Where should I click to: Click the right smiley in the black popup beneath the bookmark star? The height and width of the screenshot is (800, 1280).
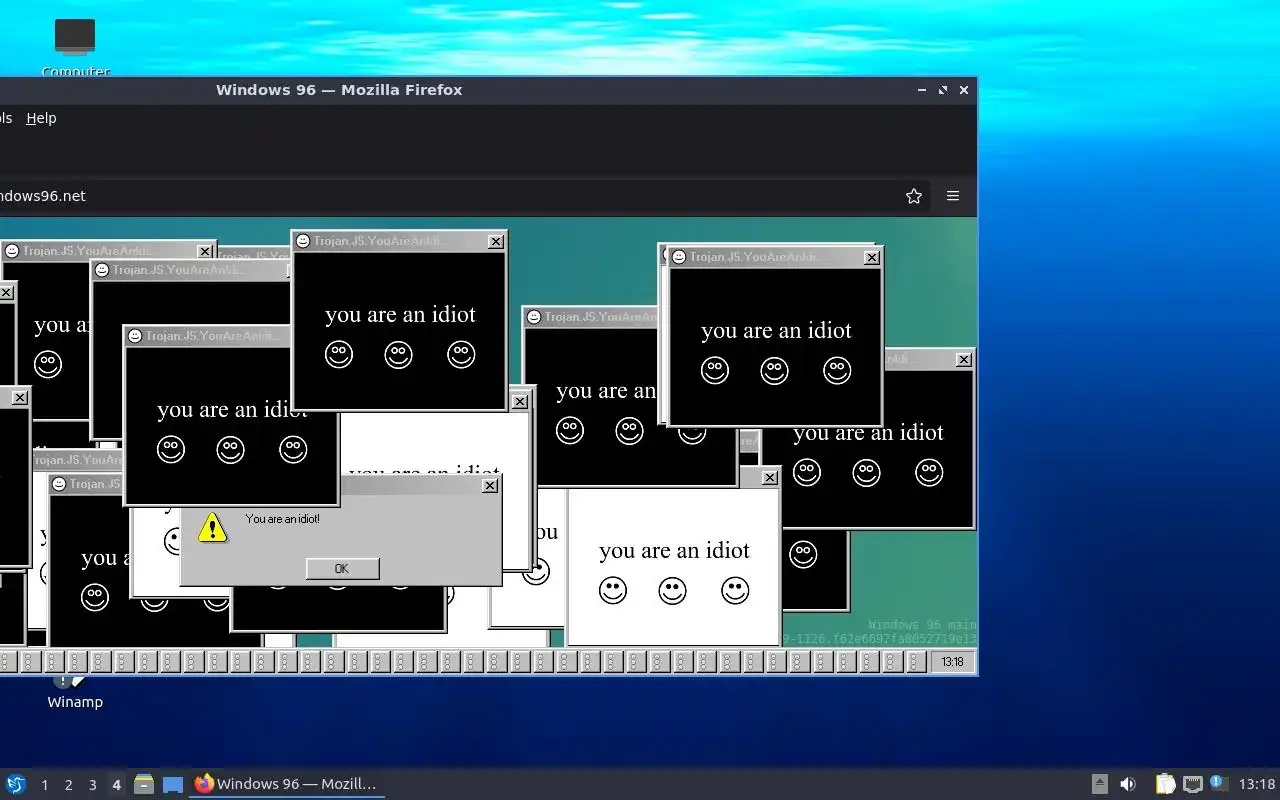(837, 370)
